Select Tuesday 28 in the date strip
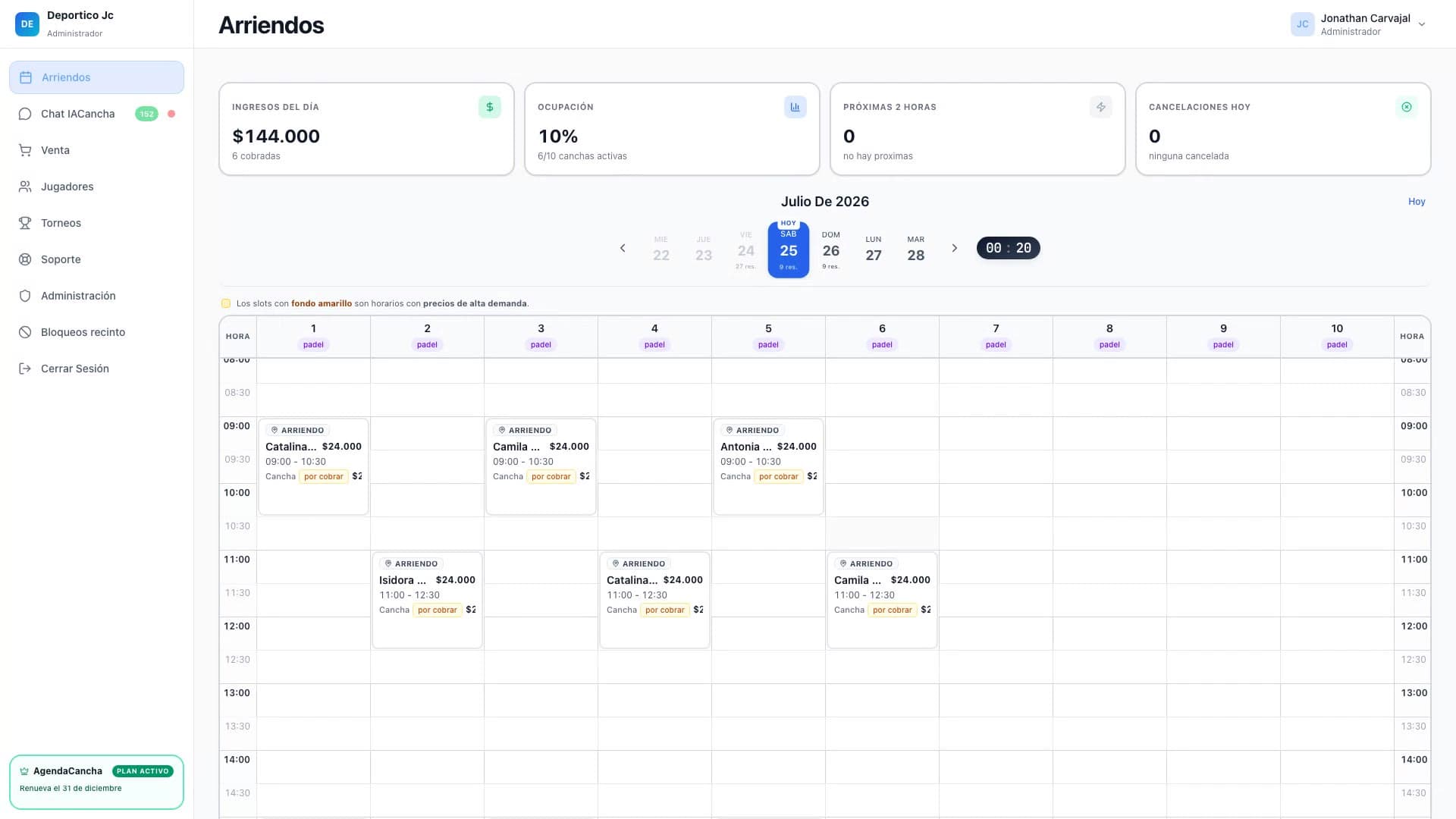This screenshot has height=819, width=1456. click(916, 249)
